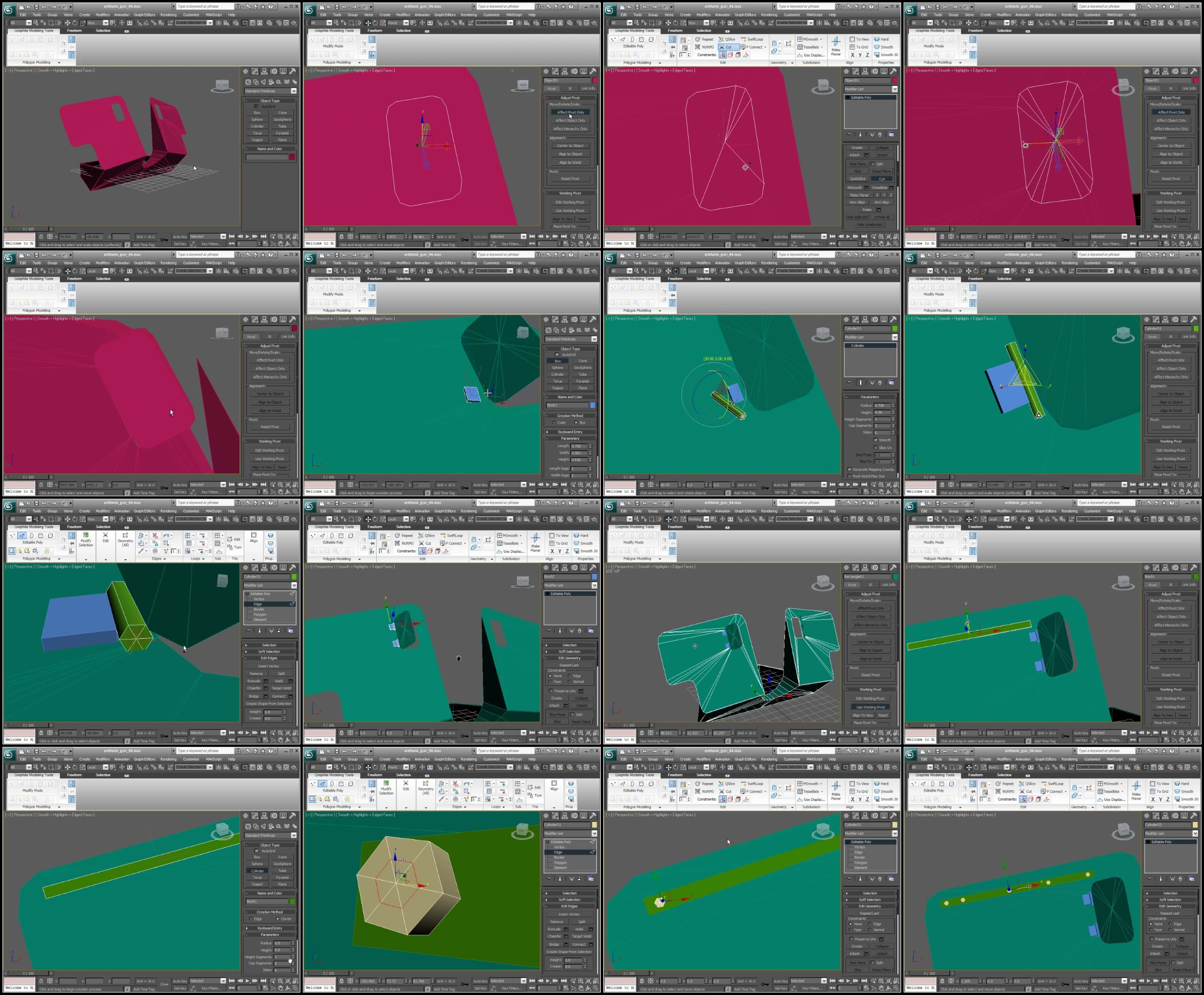Click Center to Object in radiating-lines pink frame
The height and width of the screenshot is (995, 1204).
click(1171, 145)
